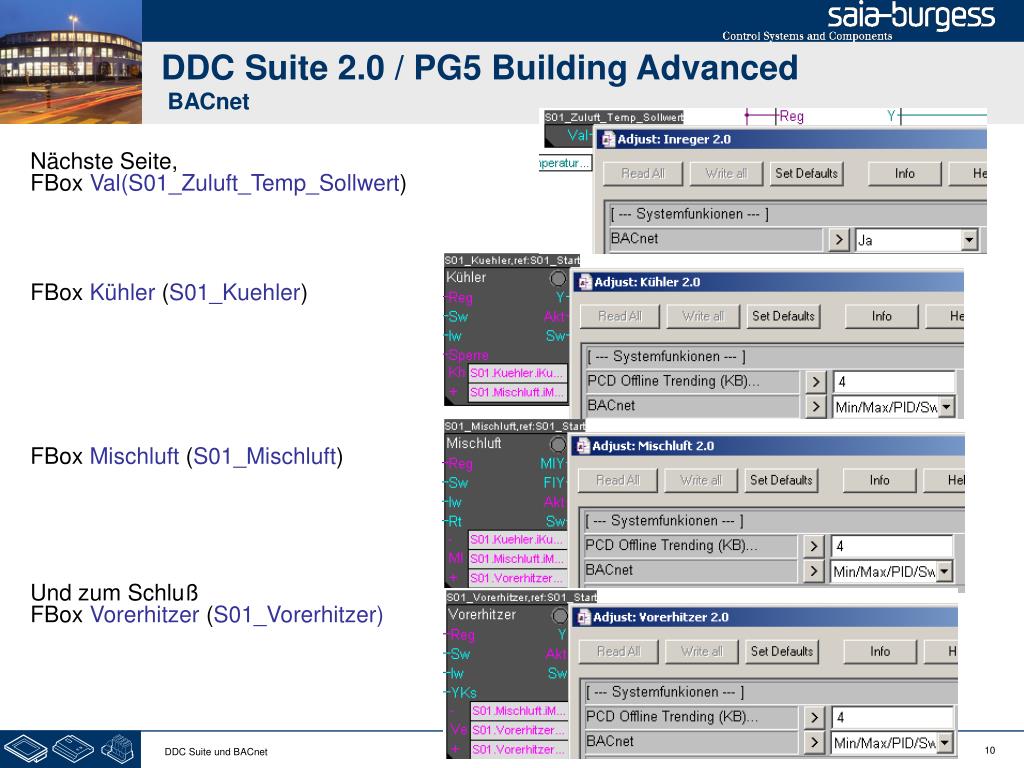Click Set Defaults in Adjust: Vorerhitzer dialog

[x=782, y=652]
